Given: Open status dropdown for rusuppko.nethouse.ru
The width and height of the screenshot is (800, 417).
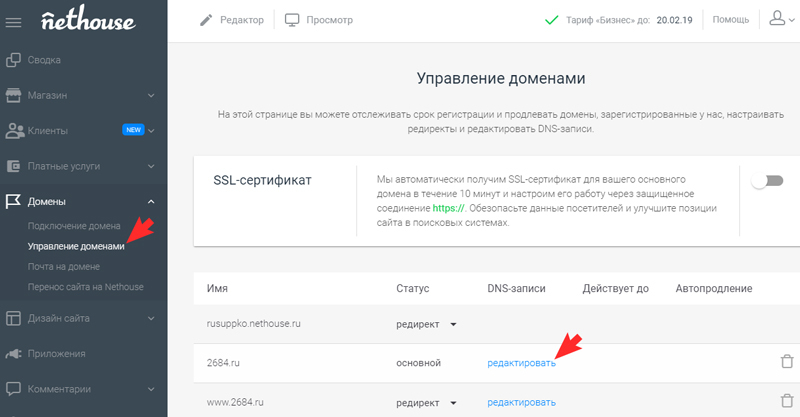Looking at the screenshot, I should (x=453, y=325).
